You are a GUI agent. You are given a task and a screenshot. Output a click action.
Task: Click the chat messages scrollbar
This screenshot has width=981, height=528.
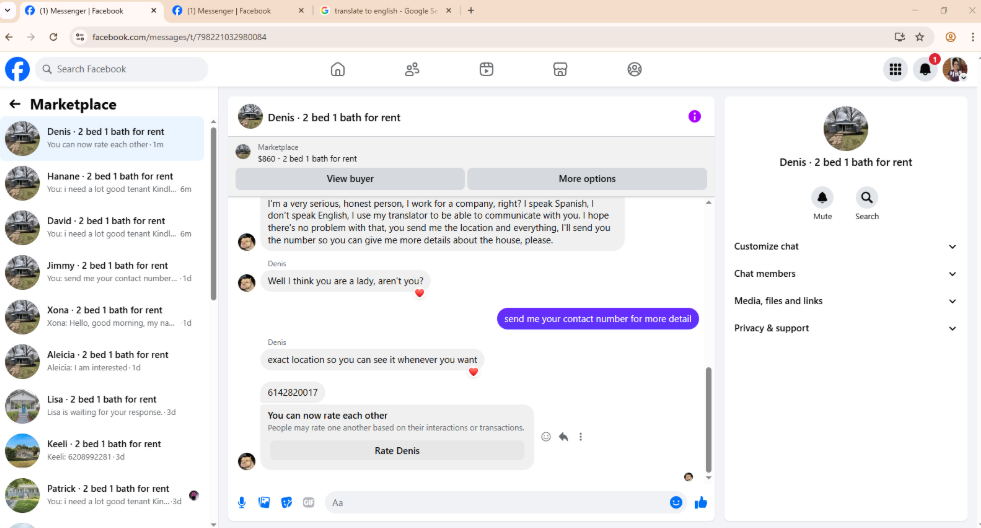point(708,419)
